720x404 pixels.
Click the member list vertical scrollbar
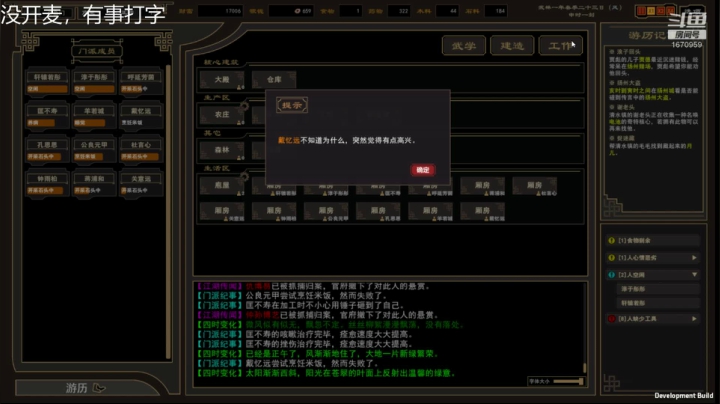click(168, 211)
